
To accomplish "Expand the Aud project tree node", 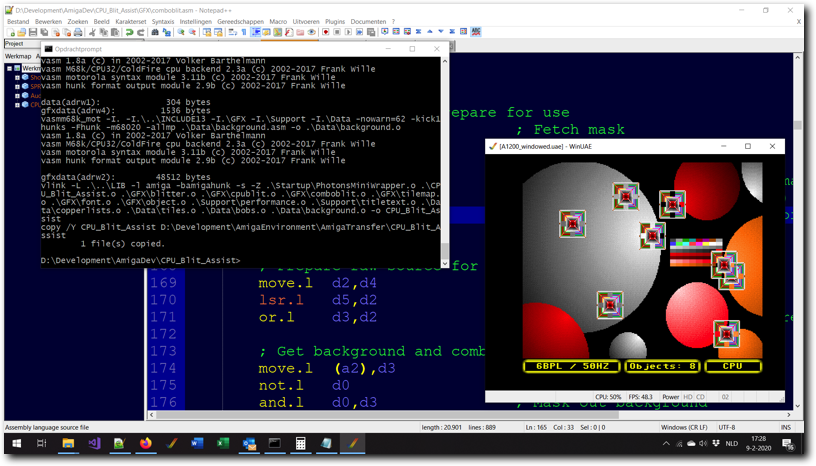I will 17,96.
